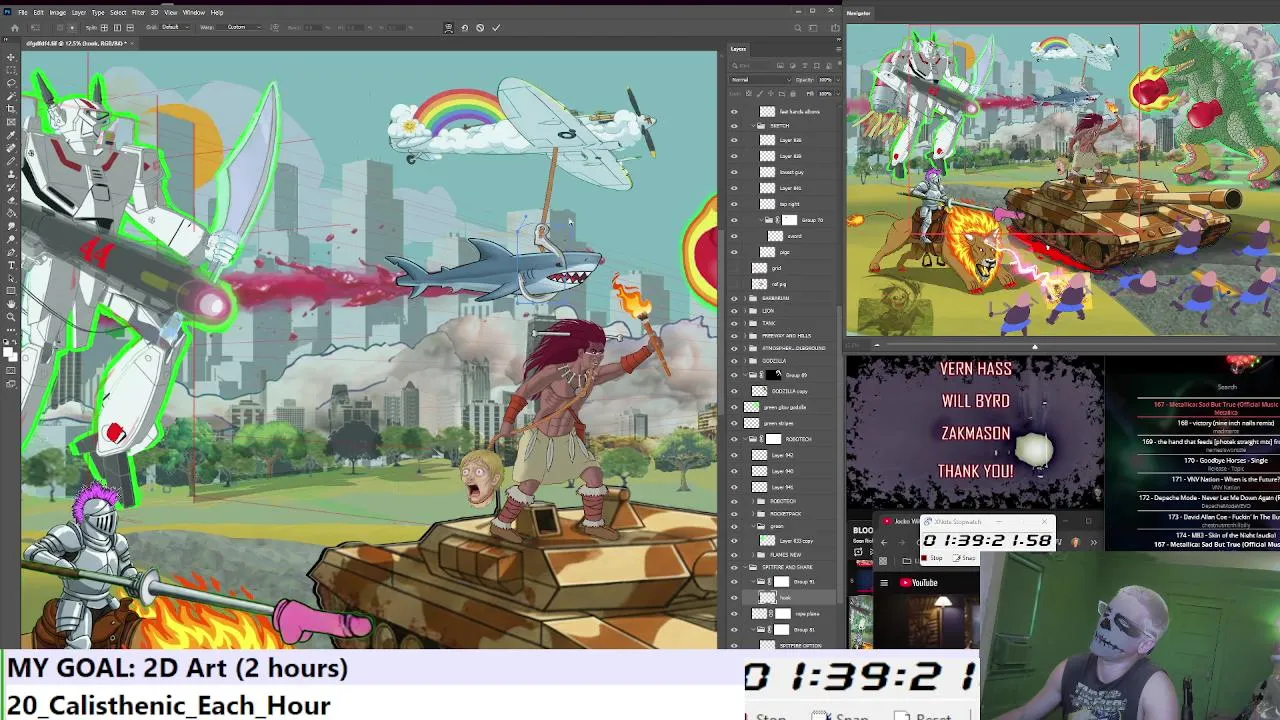Toggle visibility of TANK group
The height and width of the screenshot is (720, 1280).
click(734, 323)
